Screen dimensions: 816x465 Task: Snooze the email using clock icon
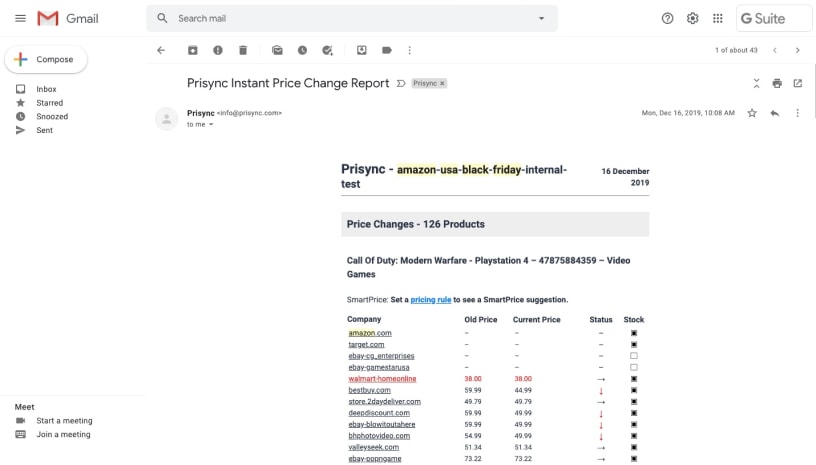pos(302,50)
